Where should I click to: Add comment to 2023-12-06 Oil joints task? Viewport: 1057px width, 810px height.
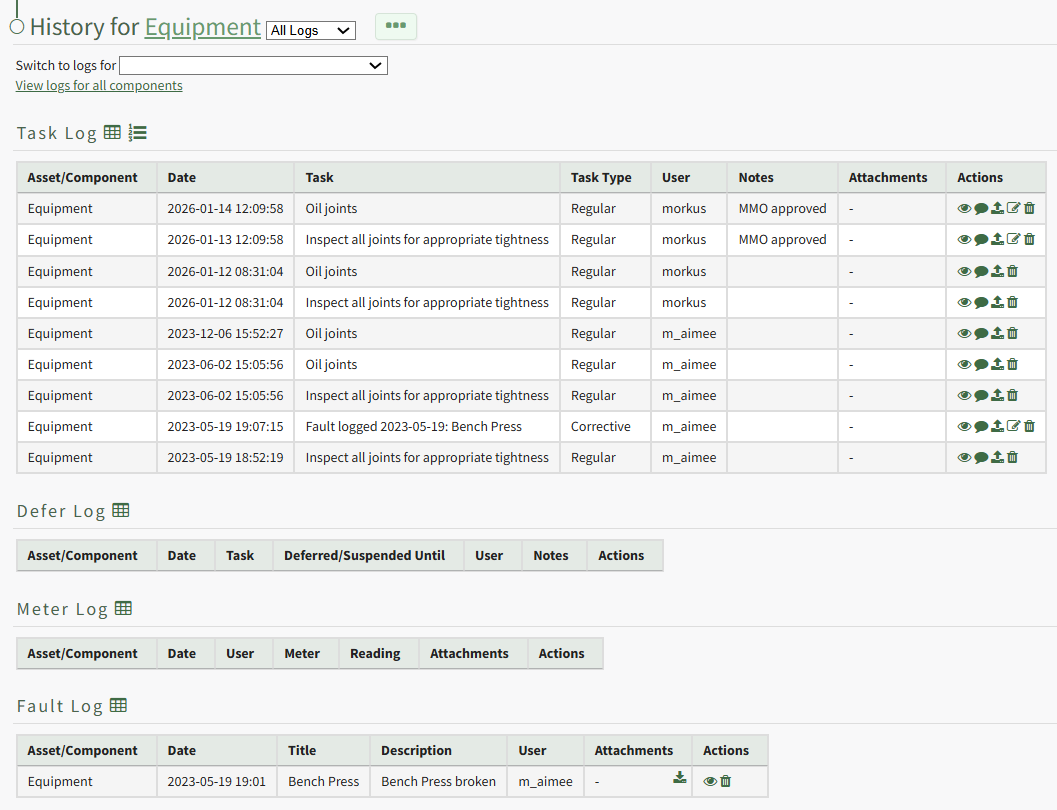[x=980, y=334]
